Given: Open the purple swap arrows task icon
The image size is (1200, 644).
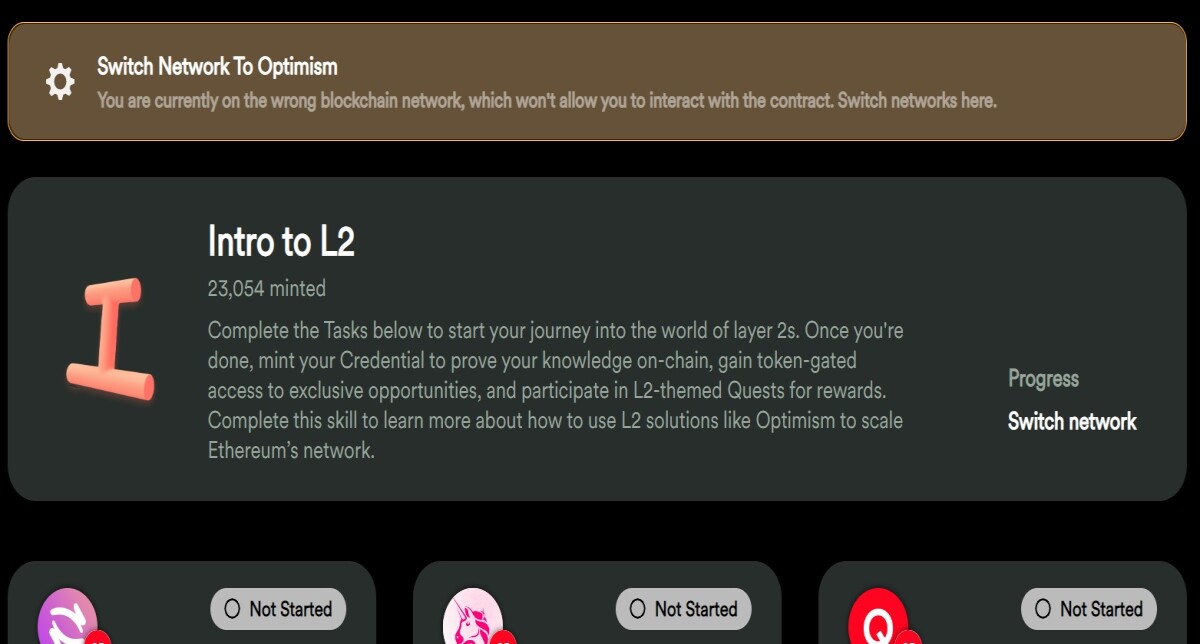Looking at the screenshot, I should [x=68, y=618].
